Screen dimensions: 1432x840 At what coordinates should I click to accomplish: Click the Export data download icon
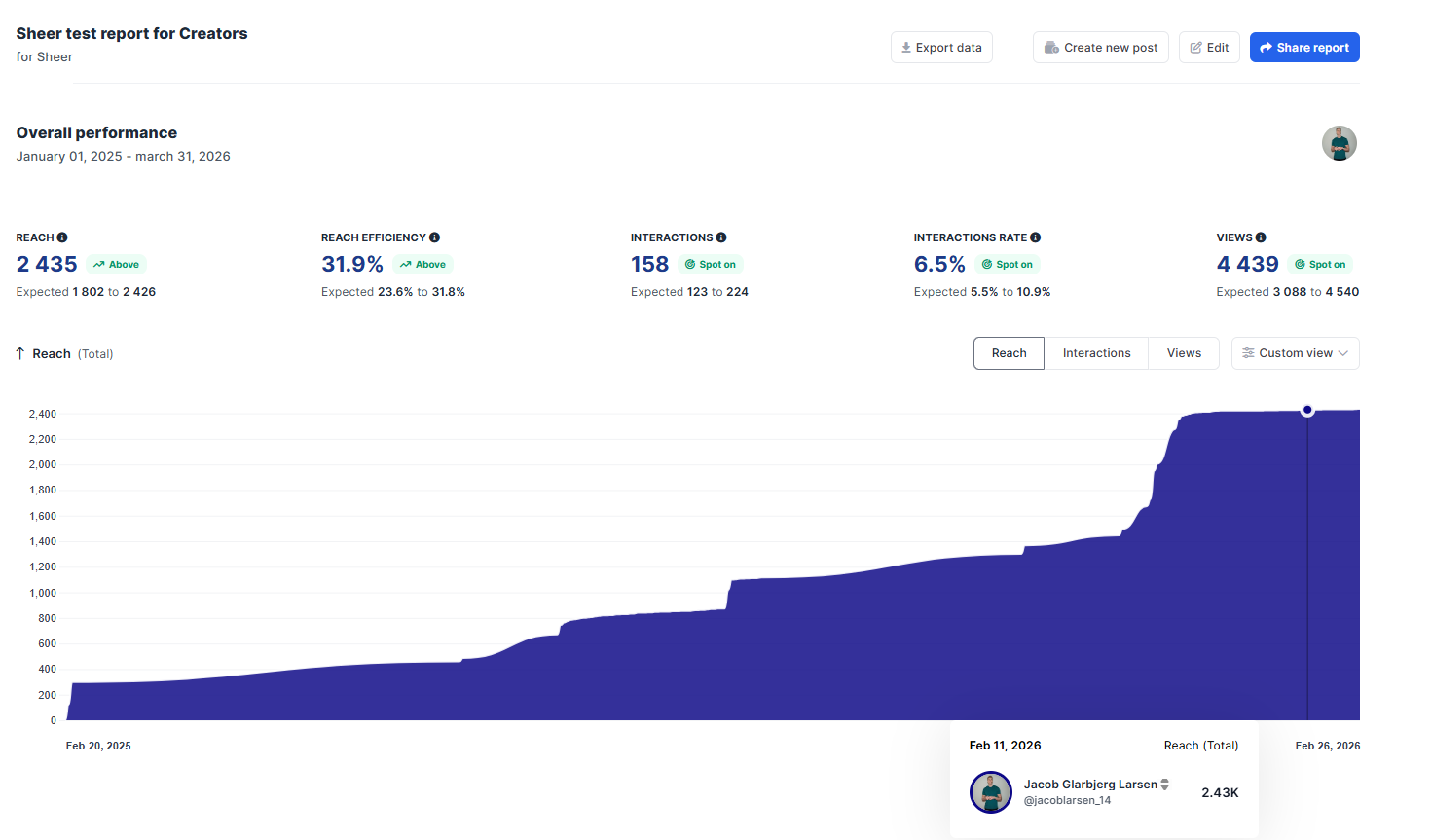tap(907, 47)
